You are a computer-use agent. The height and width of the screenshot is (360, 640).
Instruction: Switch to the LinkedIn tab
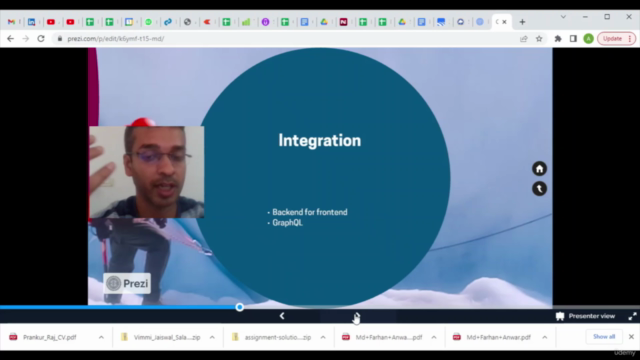click(31, 22)
